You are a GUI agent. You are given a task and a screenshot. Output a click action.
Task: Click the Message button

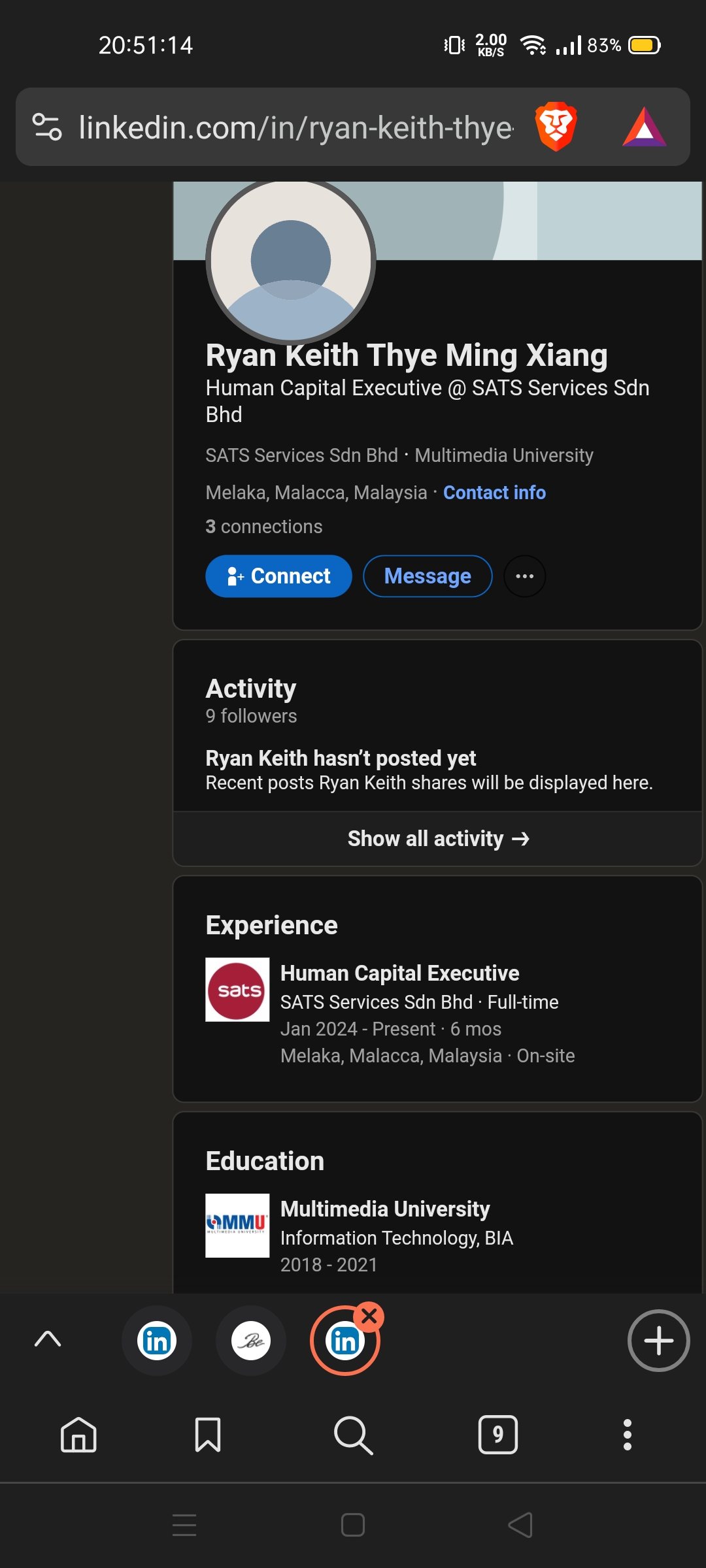pyautogui.click(x=428, y=576)
